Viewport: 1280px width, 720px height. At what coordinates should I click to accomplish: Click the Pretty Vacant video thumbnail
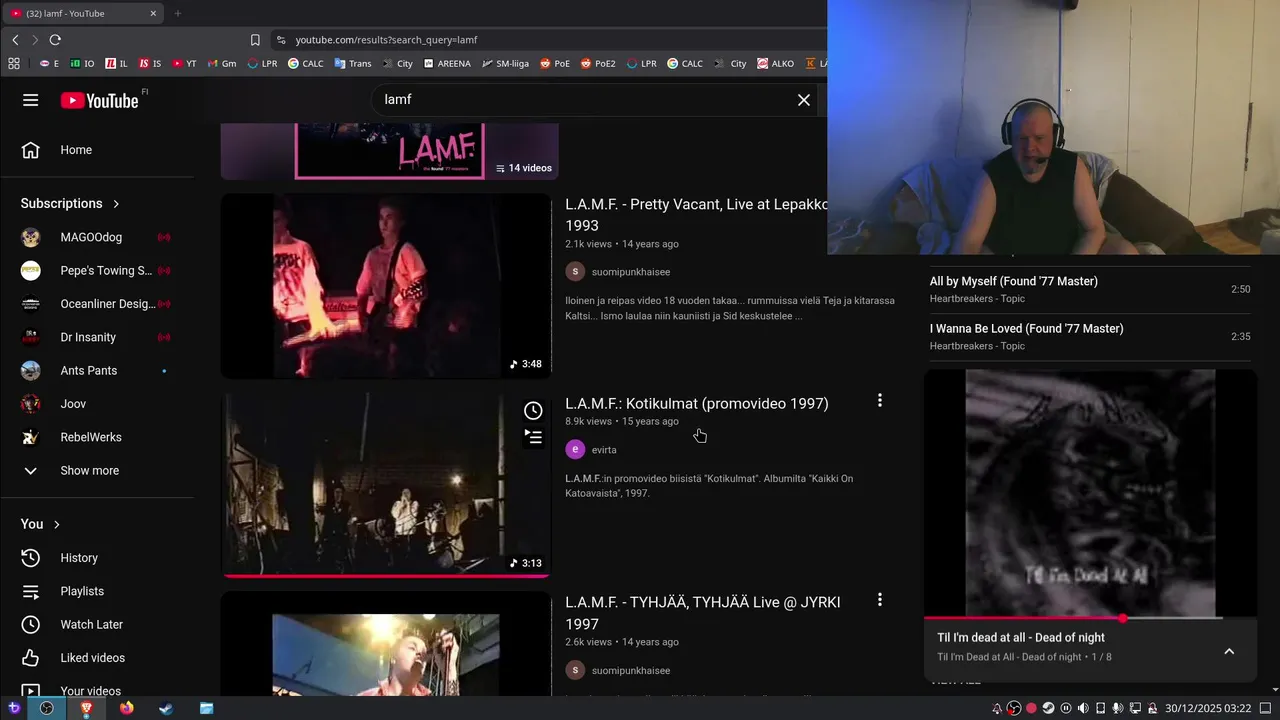tap(386, 286)
